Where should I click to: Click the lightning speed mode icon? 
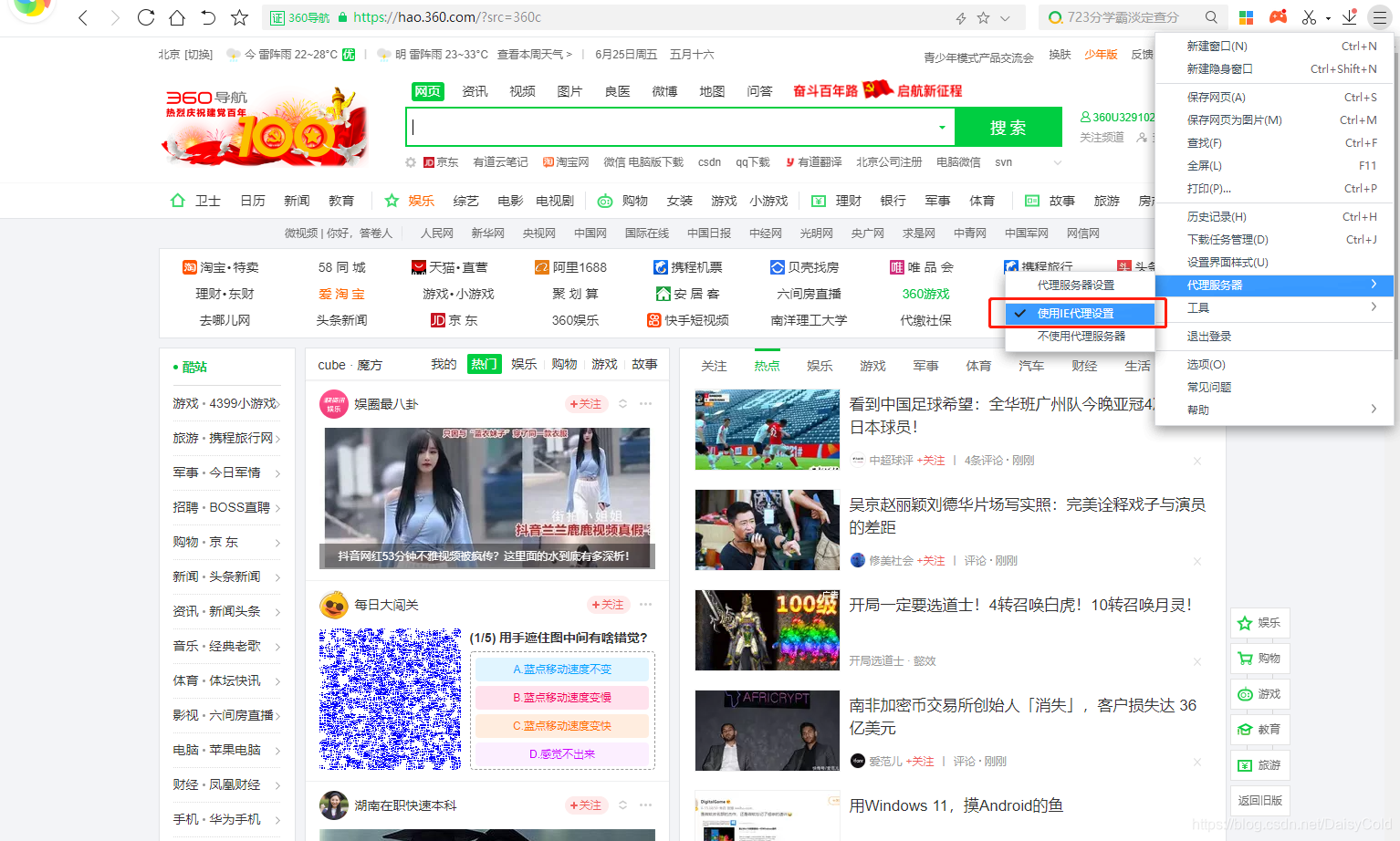pos(961,18)
